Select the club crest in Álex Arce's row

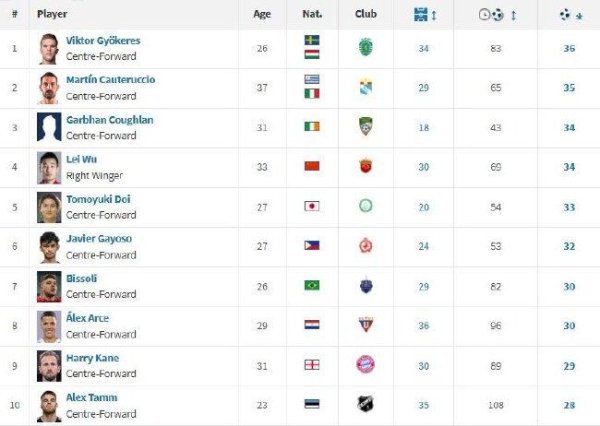[x=365, y=325]
